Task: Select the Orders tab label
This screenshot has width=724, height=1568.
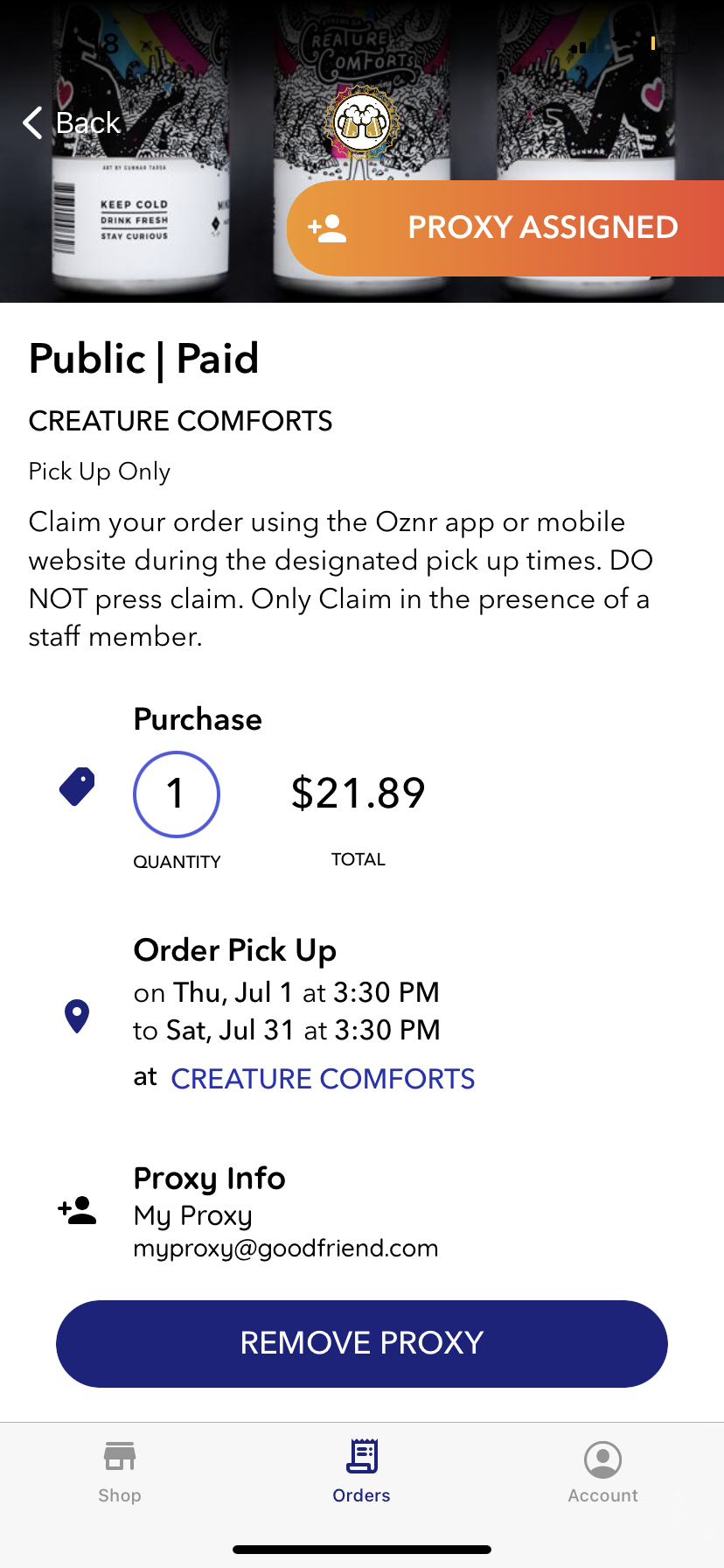Action: pyautogui.click(x=362, y=1495)
